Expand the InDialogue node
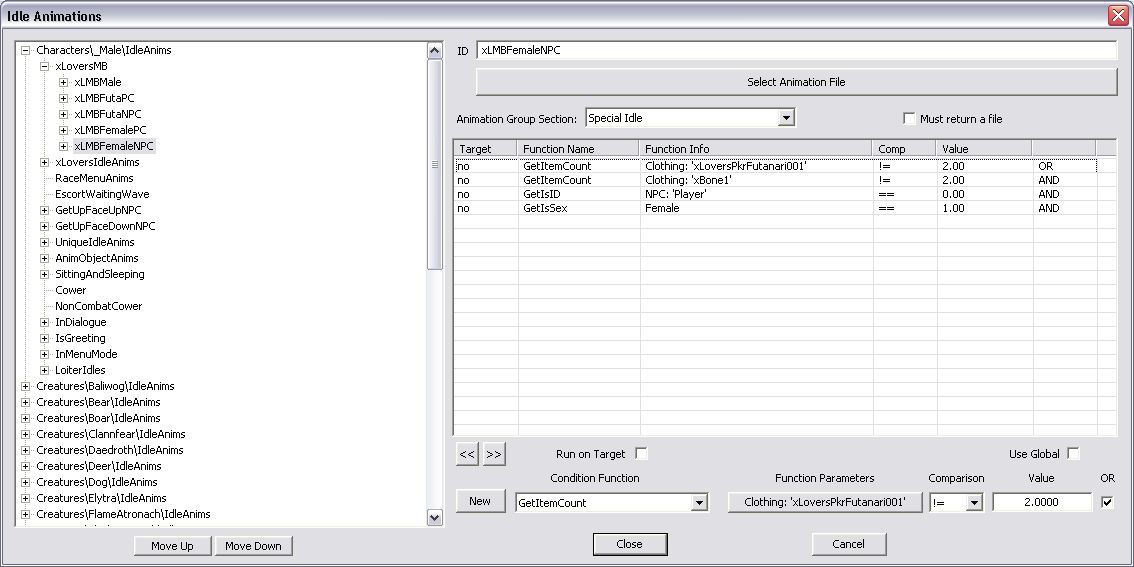Viewport: 1134px width, 567px height. click(45, 323)
